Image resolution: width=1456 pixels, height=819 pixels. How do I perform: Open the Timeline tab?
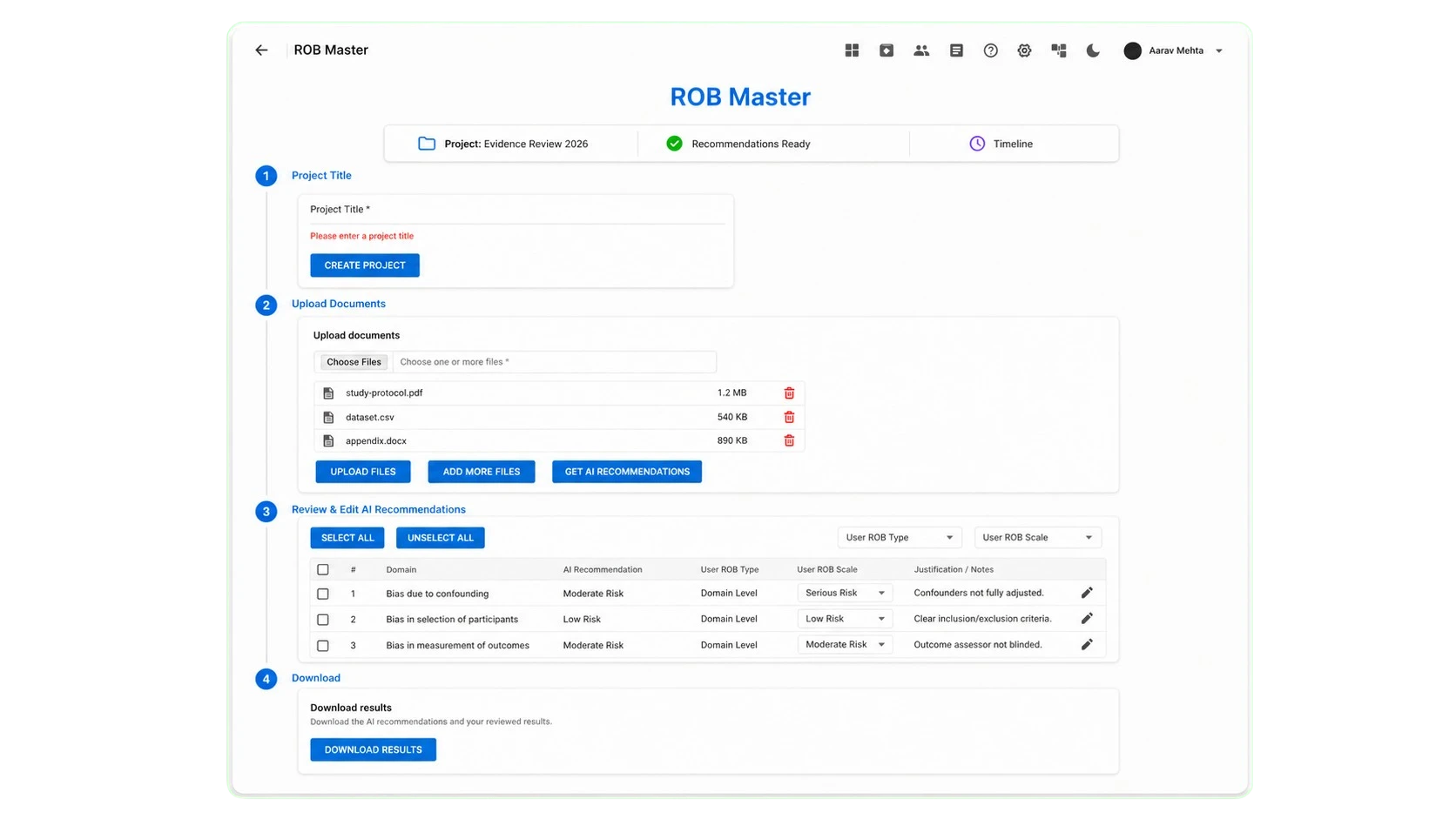[x=1001, y=144]
